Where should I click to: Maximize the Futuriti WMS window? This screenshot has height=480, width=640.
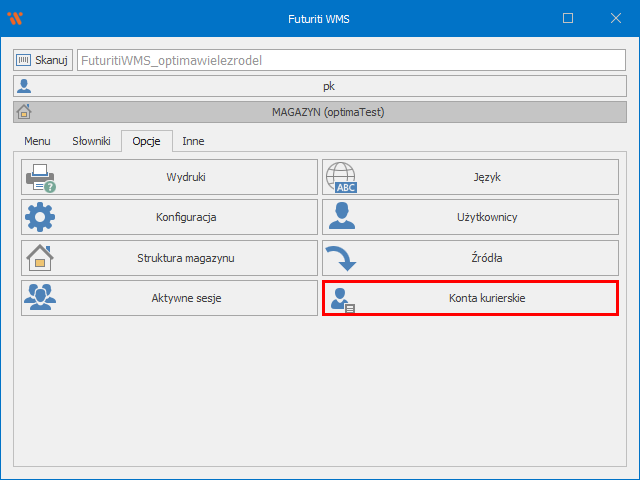[568, 18]
